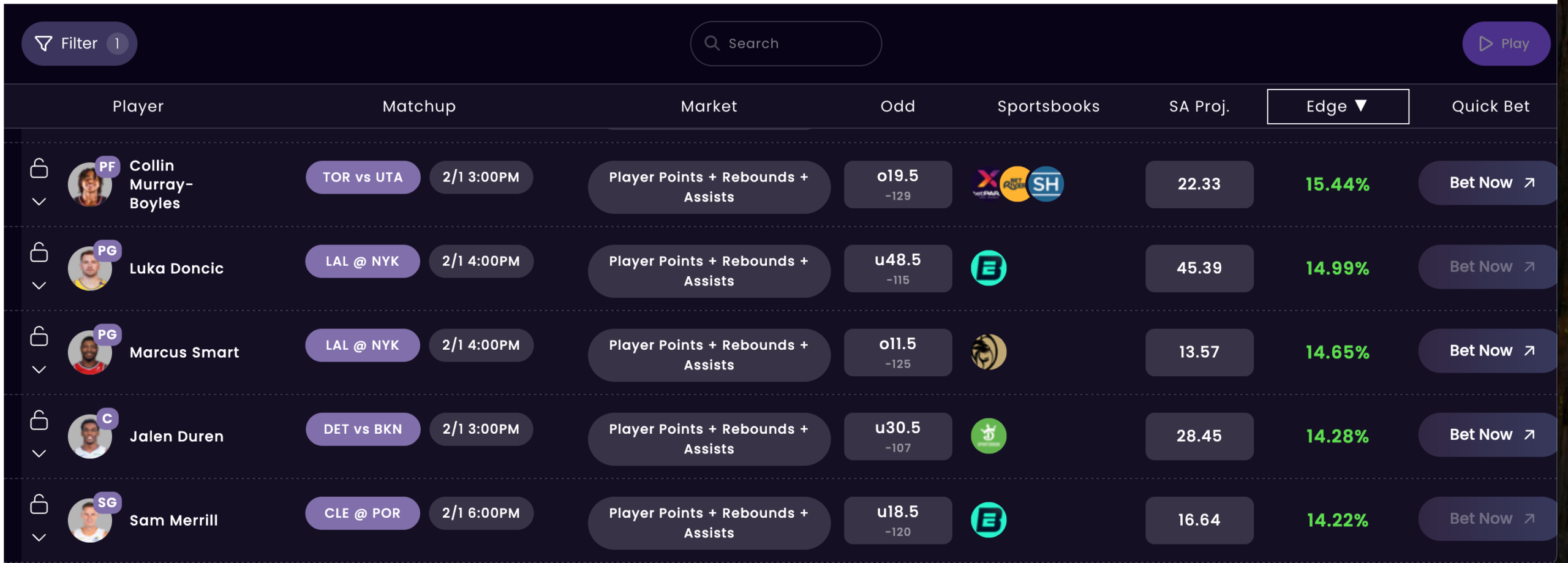The width and height of the screenshot is (1568, 563).
Task: Toggle the lock icon for Luka Doncic
Action: (x=39, y=252)
